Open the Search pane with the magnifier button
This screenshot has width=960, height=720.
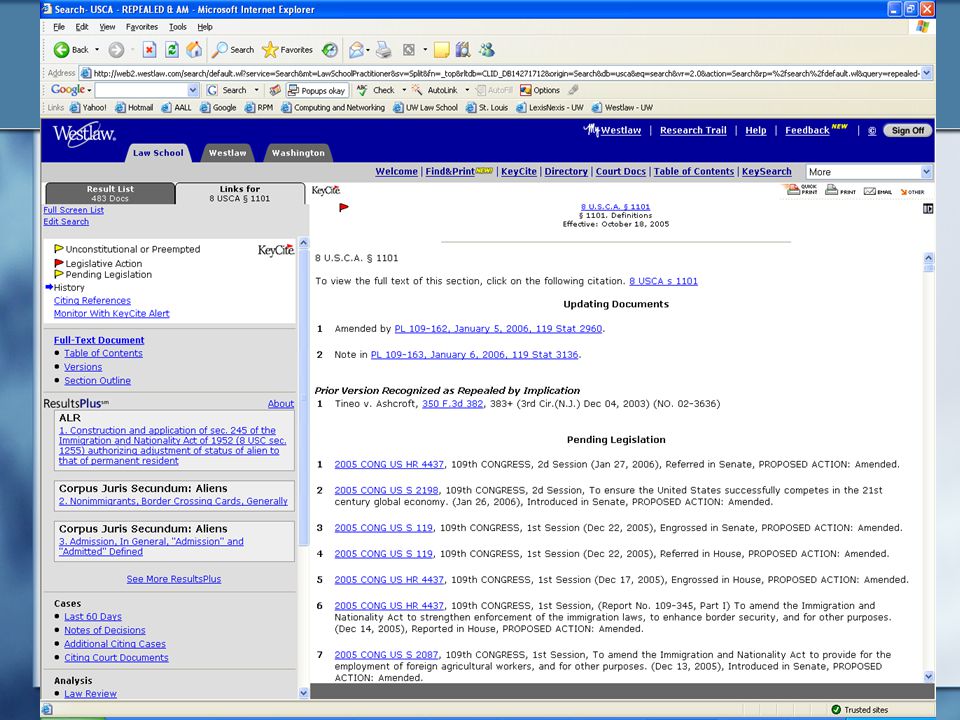click(233, 50)
